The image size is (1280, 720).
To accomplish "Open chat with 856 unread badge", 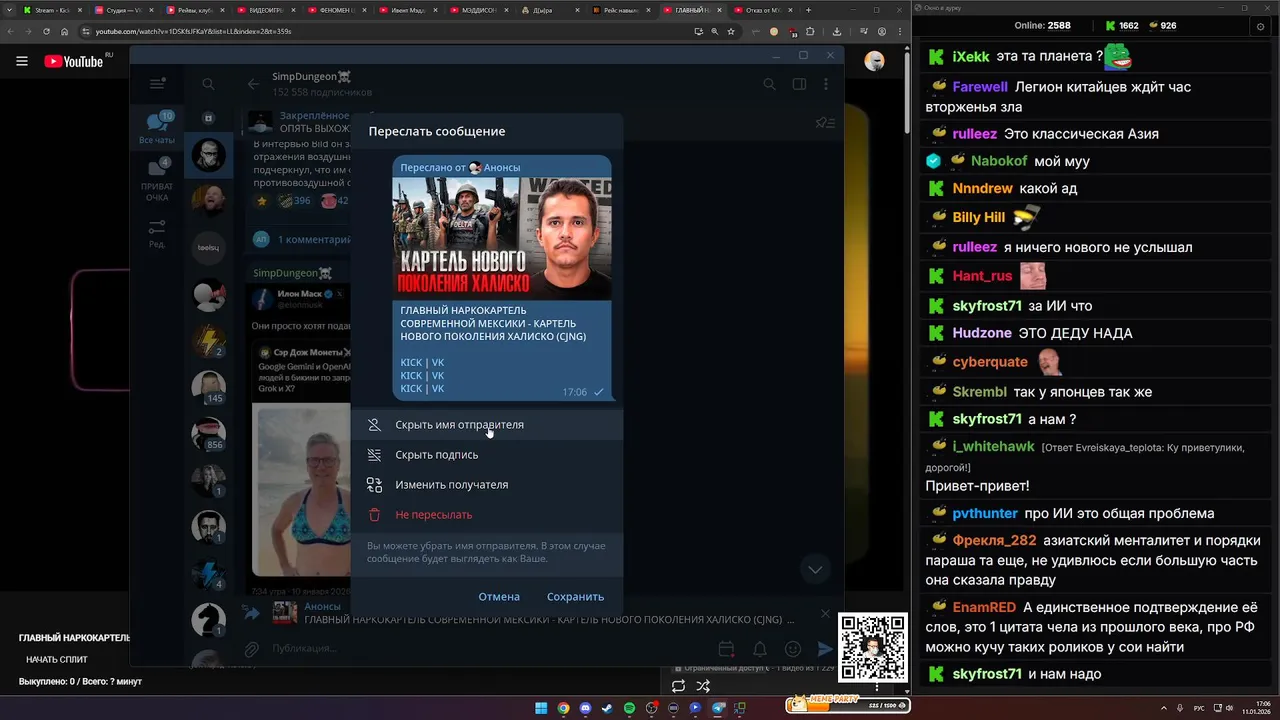I will [208, 433].
